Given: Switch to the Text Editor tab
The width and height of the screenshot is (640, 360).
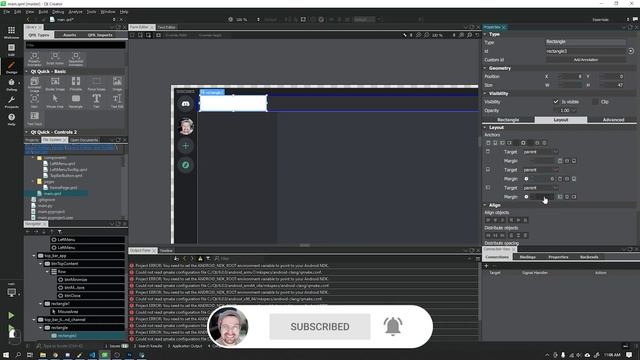Looking at the screenshot, I should (x=167, y=27).
